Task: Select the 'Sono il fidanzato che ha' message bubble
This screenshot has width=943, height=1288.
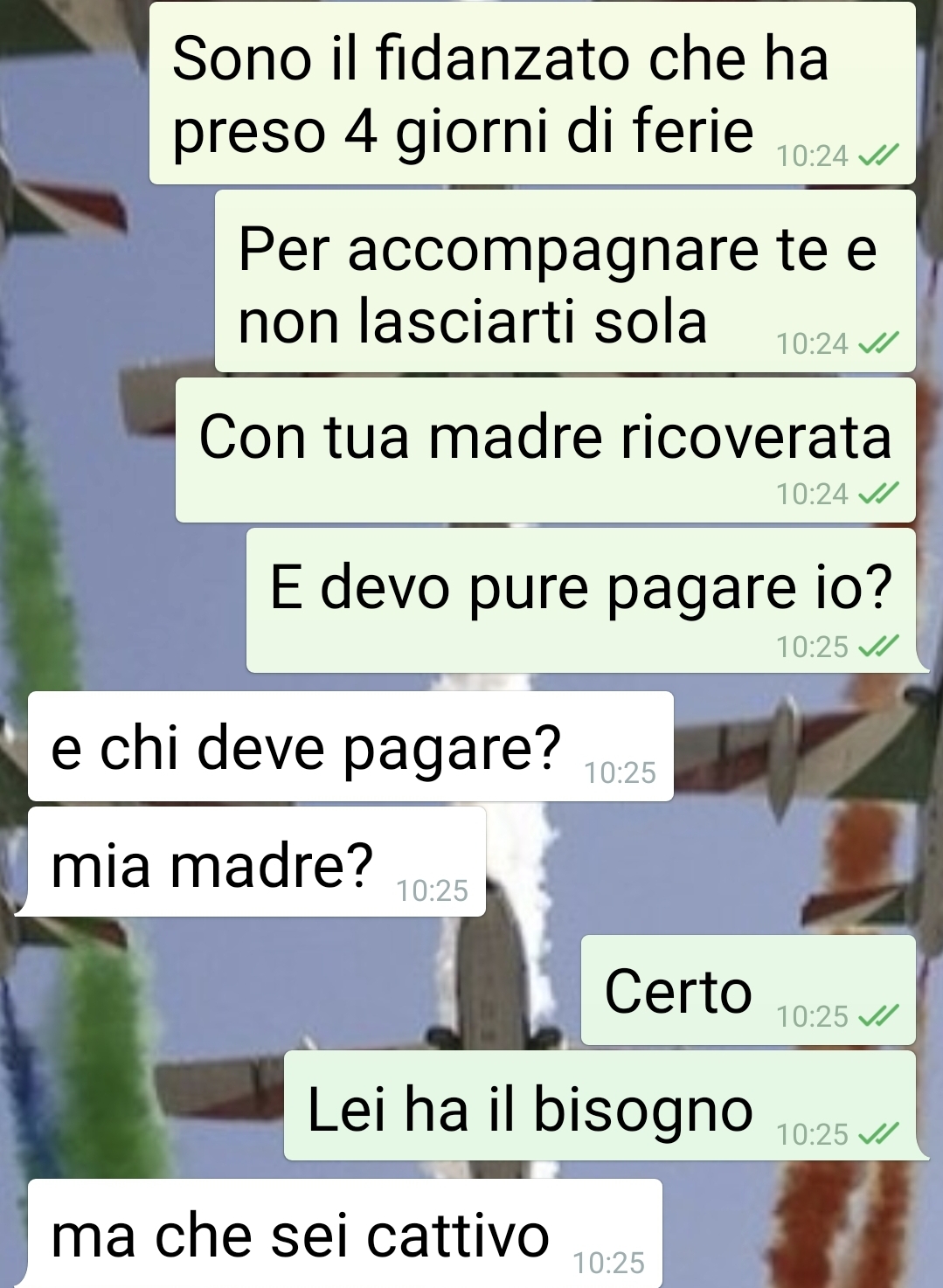Action: (532, 93)
